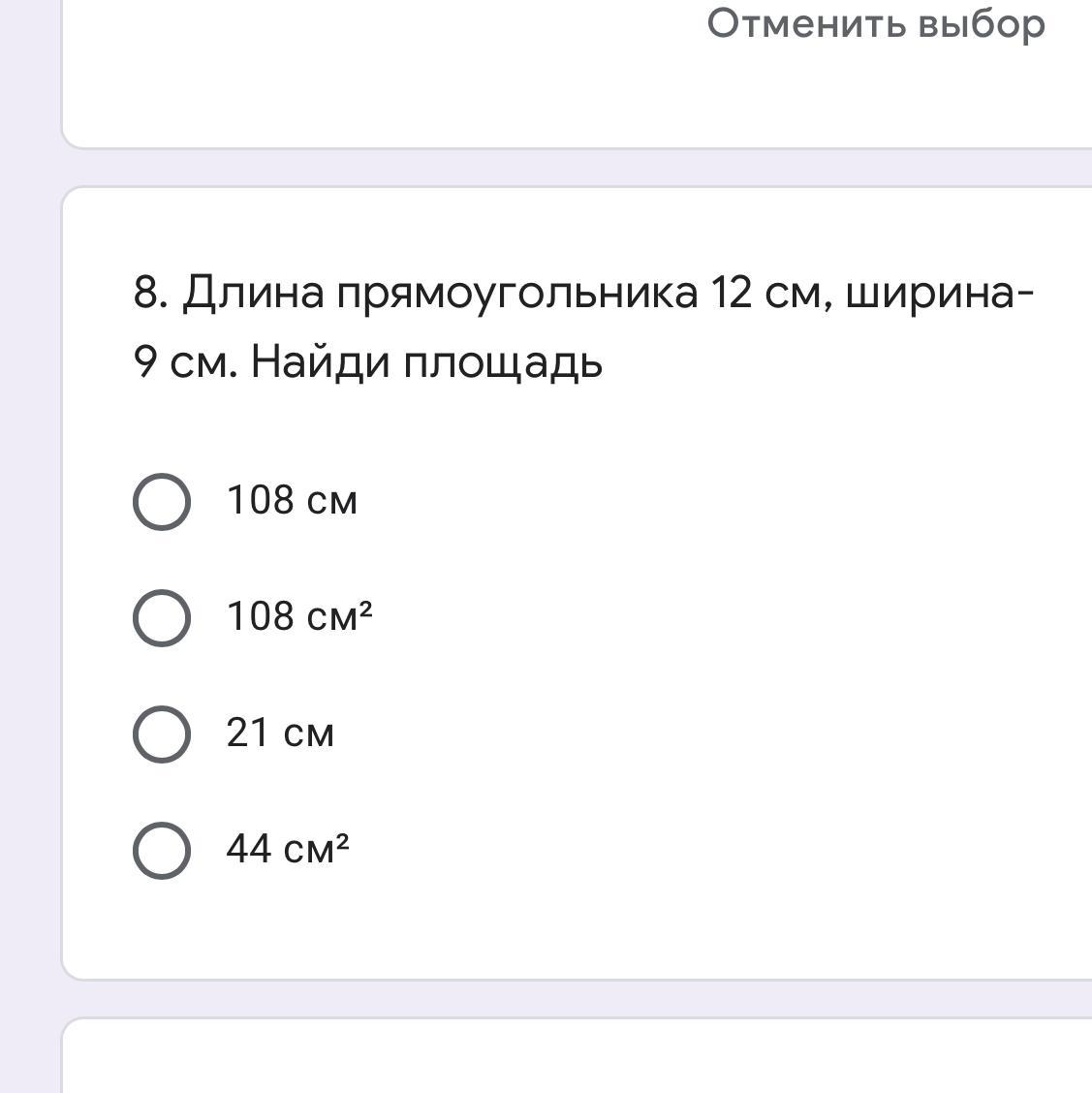Click the previous question card at top
Screen dimensions: 1092x1093
(577, 74)
